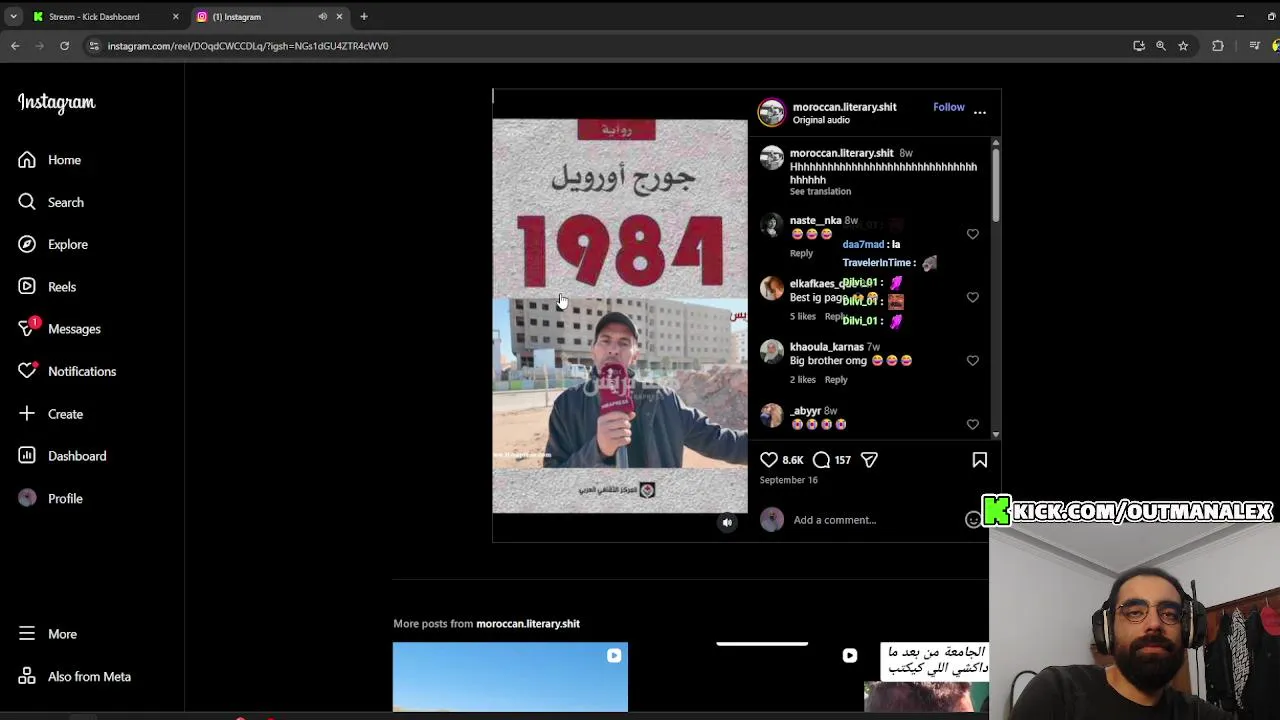Viewport: 1280px width, 720px height.
Task: Open Notifications in the sidebar
Action: pyautogui.click(x=82, y=371)
